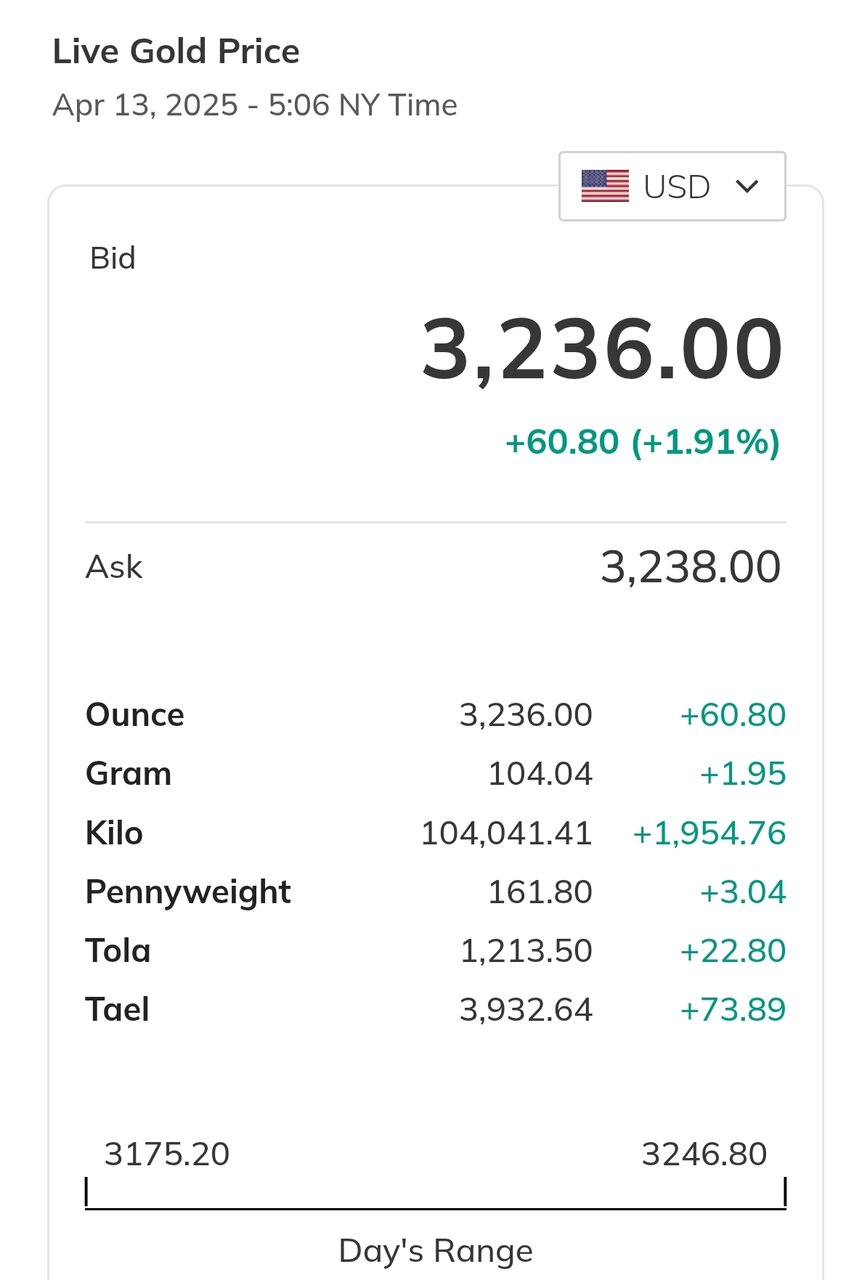The height and width of the screenshot is (1280, 862).
Task: Select the Ask price 3,238.00
Action: [690, 567]
